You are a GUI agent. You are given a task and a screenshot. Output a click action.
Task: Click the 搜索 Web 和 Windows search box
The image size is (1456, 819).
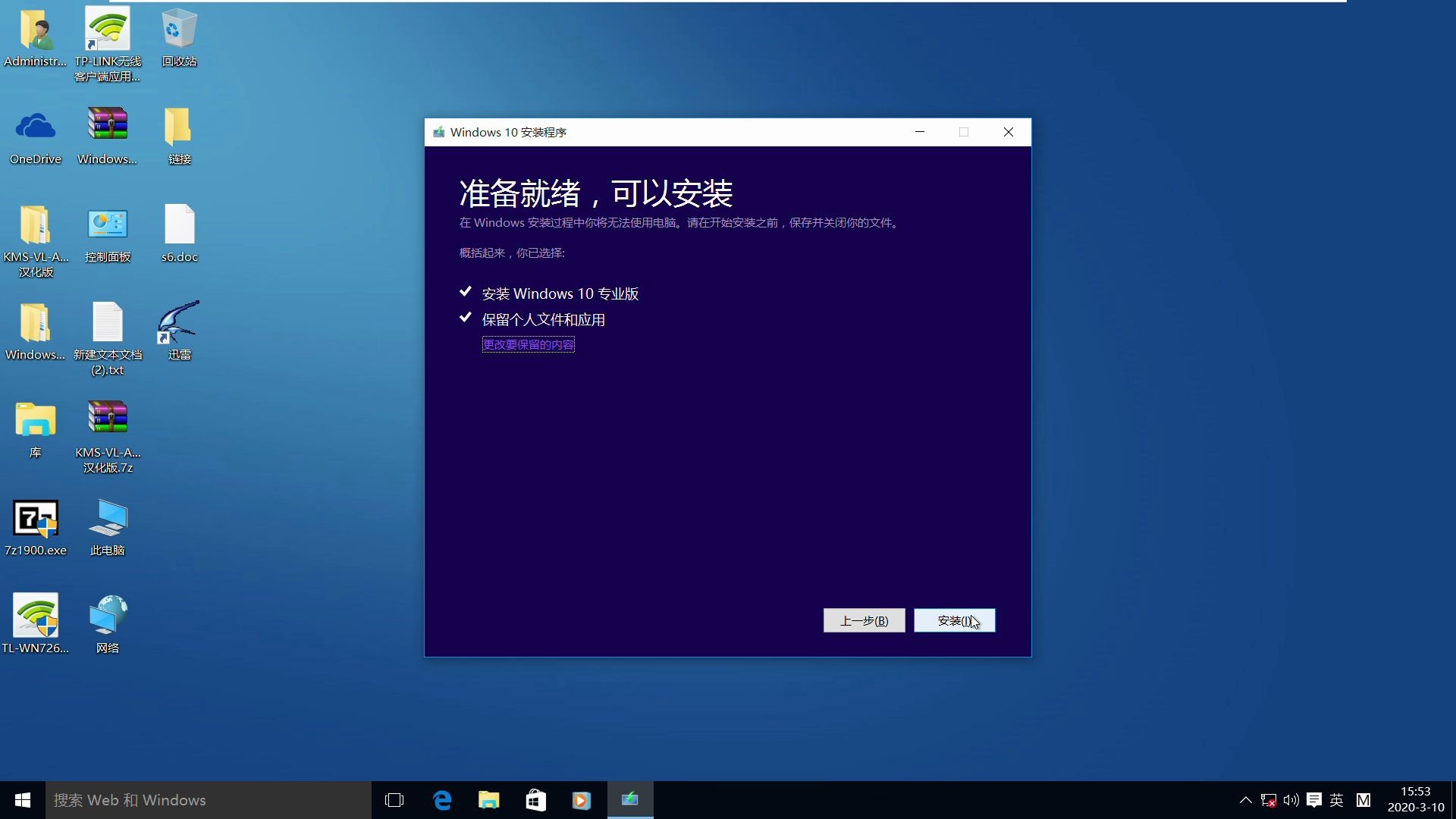coord(209,800)
